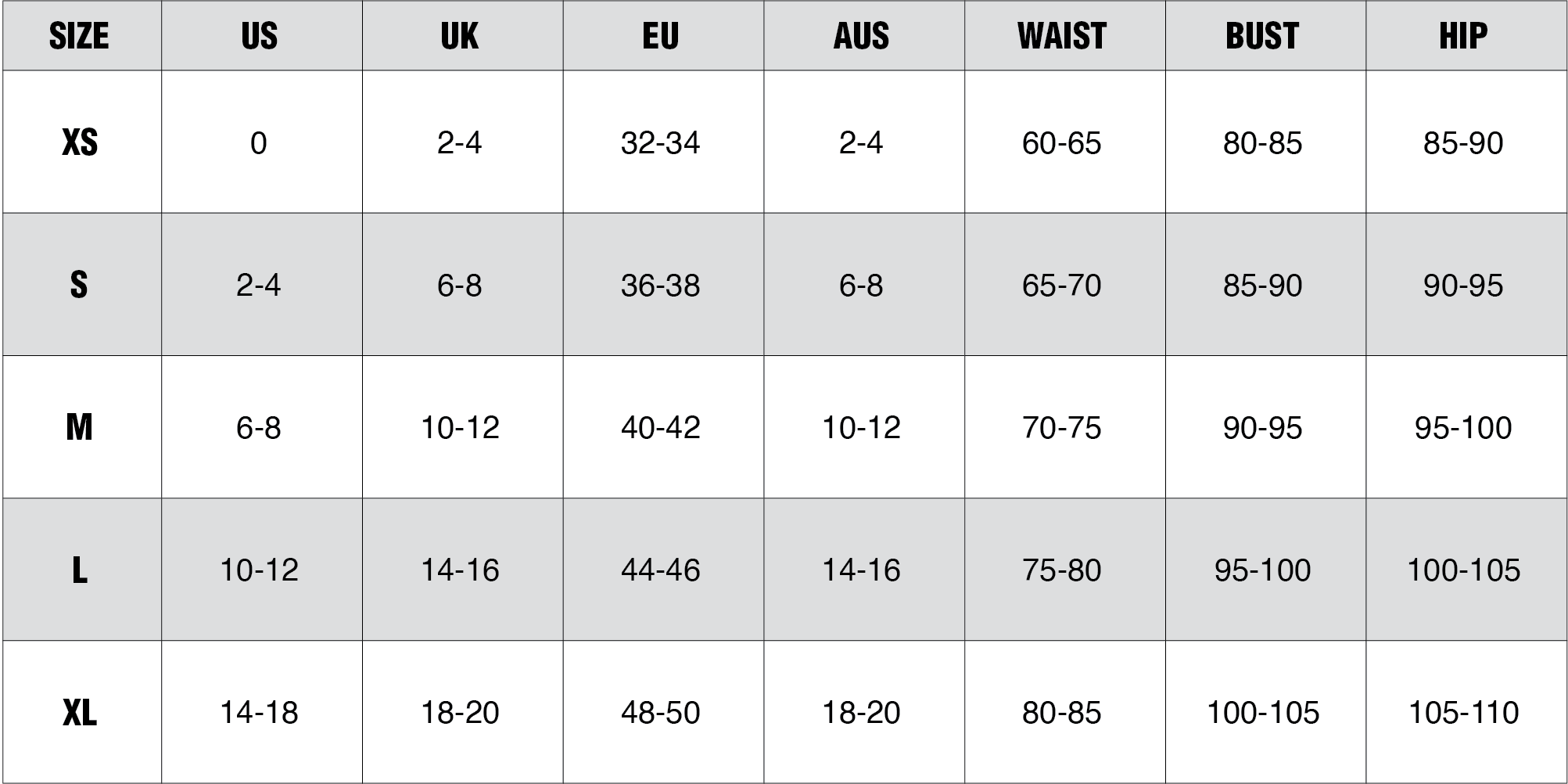The image size is (1568, 784).
Task: Click the SIZE column header
Action: coord(79,36)
